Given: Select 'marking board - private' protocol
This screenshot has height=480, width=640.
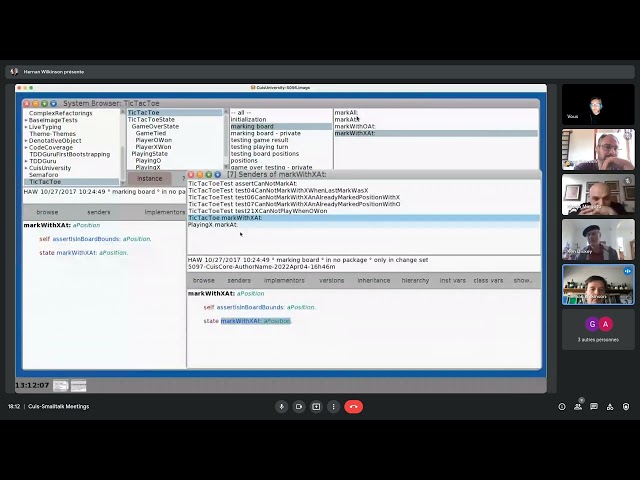Looking at the screenshot, I should pos(265,133).
